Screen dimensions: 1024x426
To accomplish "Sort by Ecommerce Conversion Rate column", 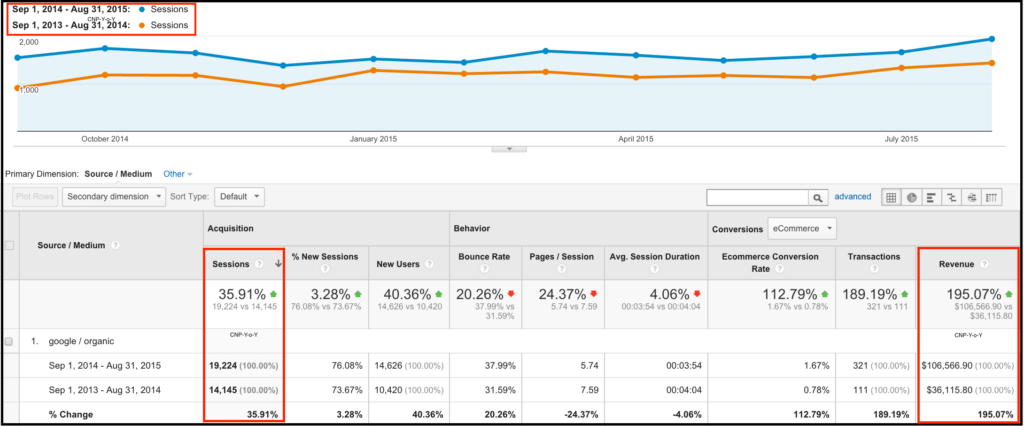I will (x=772, y=261).
